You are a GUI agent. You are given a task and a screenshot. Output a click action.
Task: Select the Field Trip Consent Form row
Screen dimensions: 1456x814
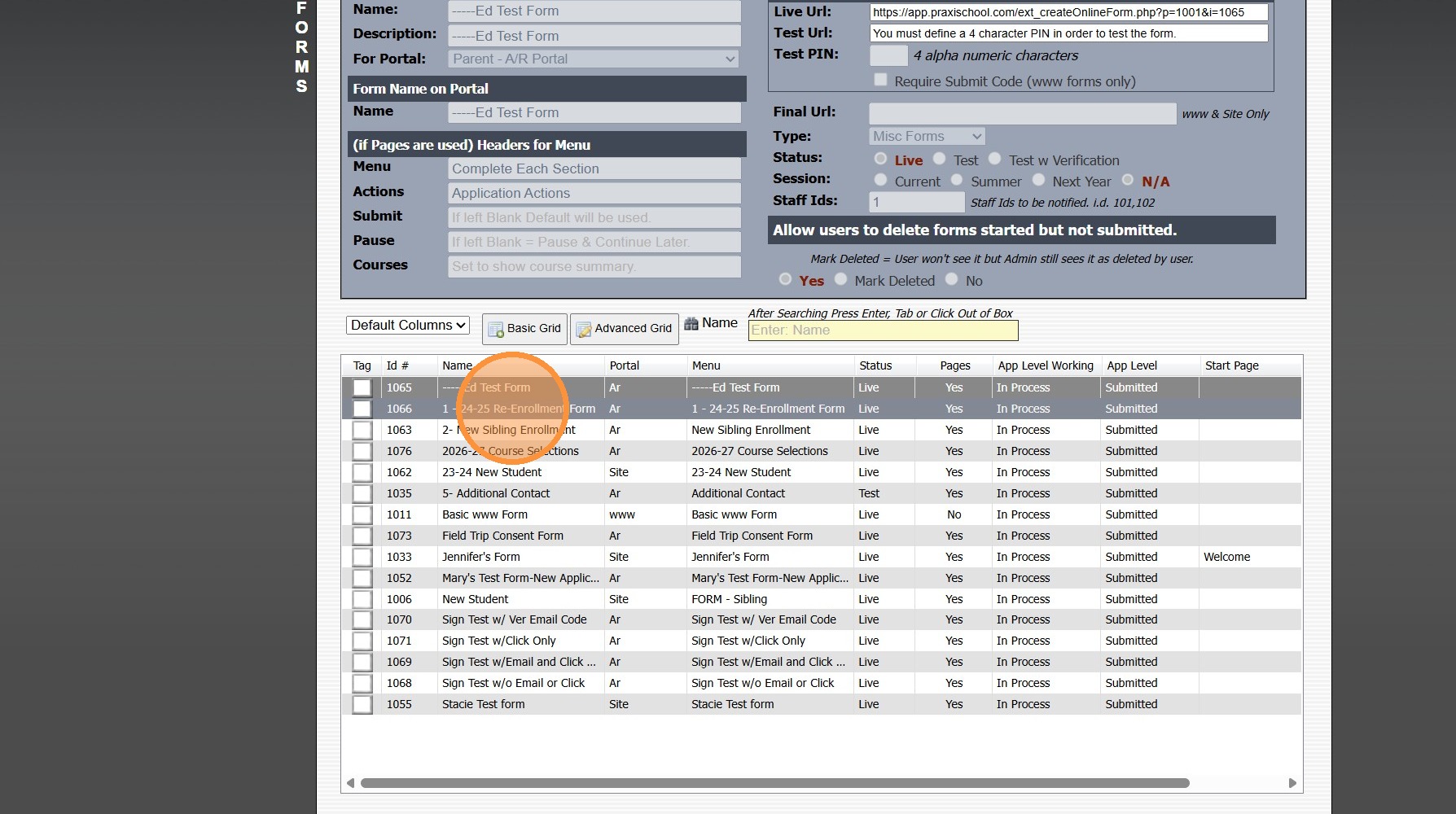[502, 536]
